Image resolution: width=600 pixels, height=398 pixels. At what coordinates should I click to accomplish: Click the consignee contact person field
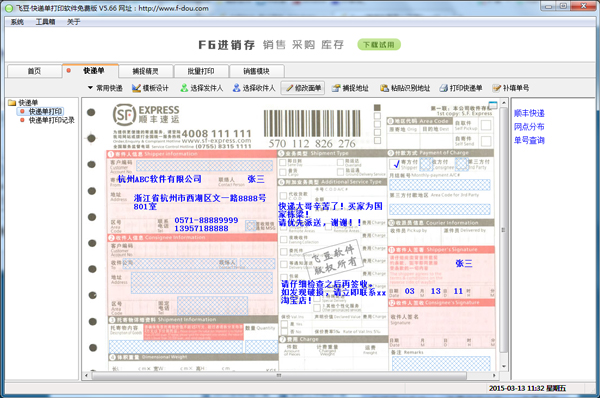point(257,263)
